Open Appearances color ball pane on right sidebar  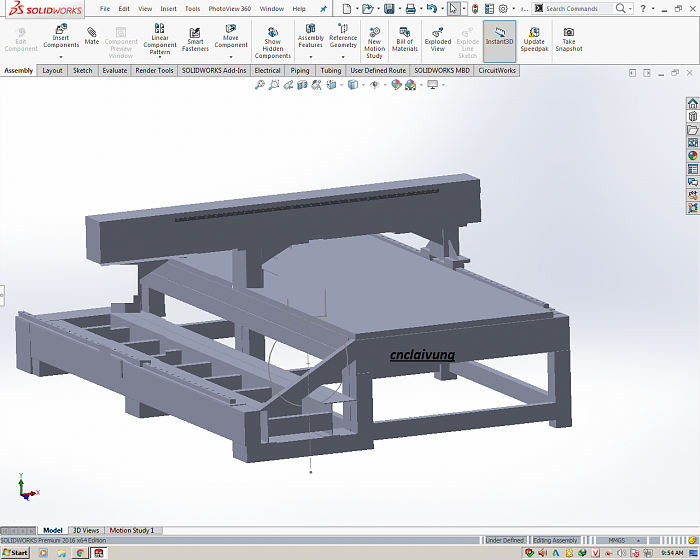(692, 155)
